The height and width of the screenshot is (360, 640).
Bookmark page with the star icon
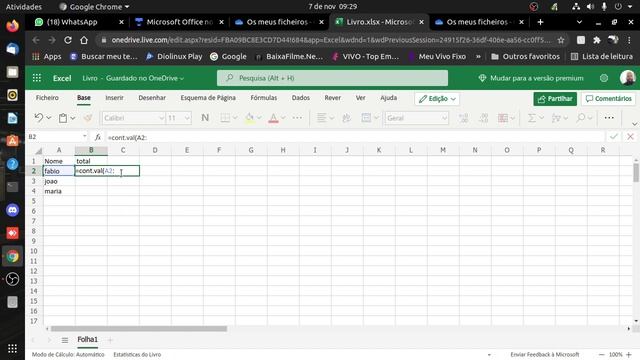coord(561,40)
